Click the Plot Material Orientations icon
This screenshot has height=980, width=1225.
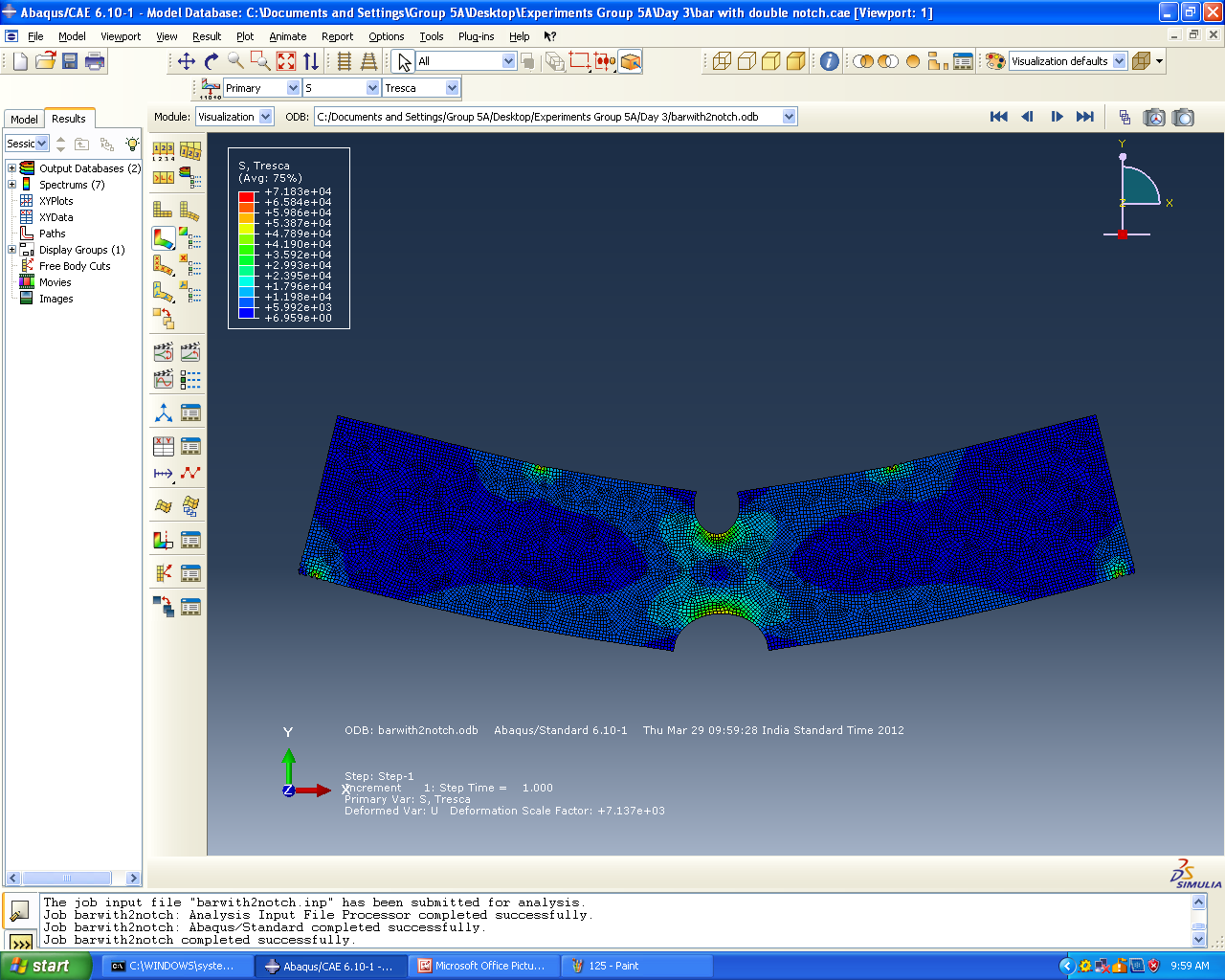click(x=163, y=291)
